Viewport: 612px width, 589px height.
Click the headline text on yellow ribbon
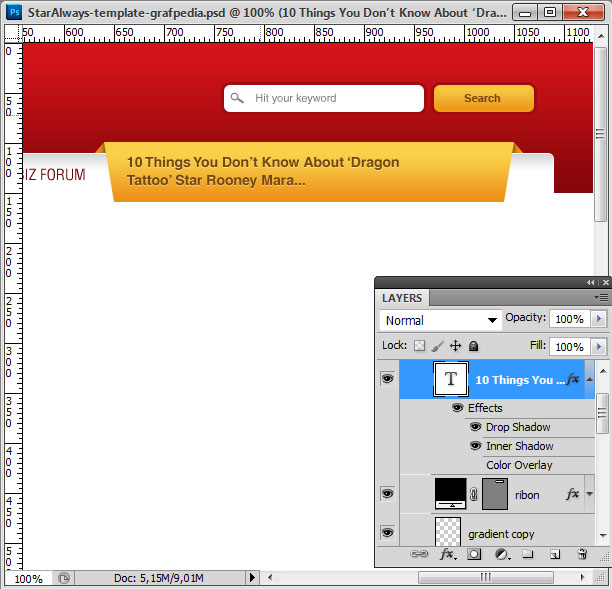[263, 171]
